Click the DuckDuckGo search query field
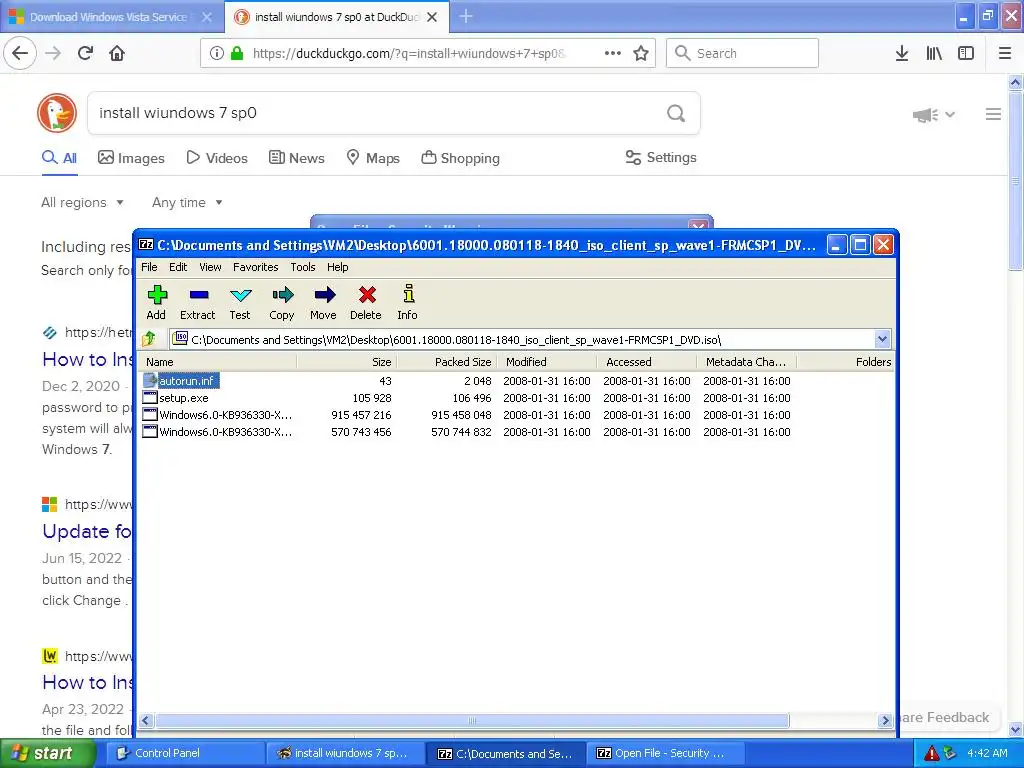This screenshot has width=1024, height=768. tap(376, 113)
